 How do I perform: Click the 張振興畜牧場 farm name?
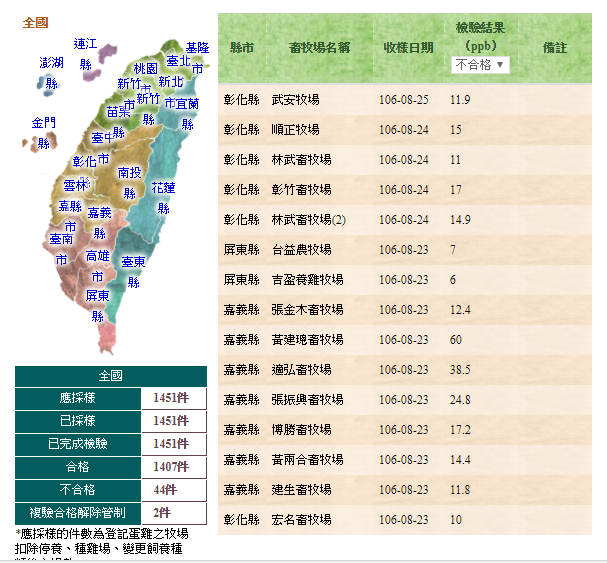(307, 400)
